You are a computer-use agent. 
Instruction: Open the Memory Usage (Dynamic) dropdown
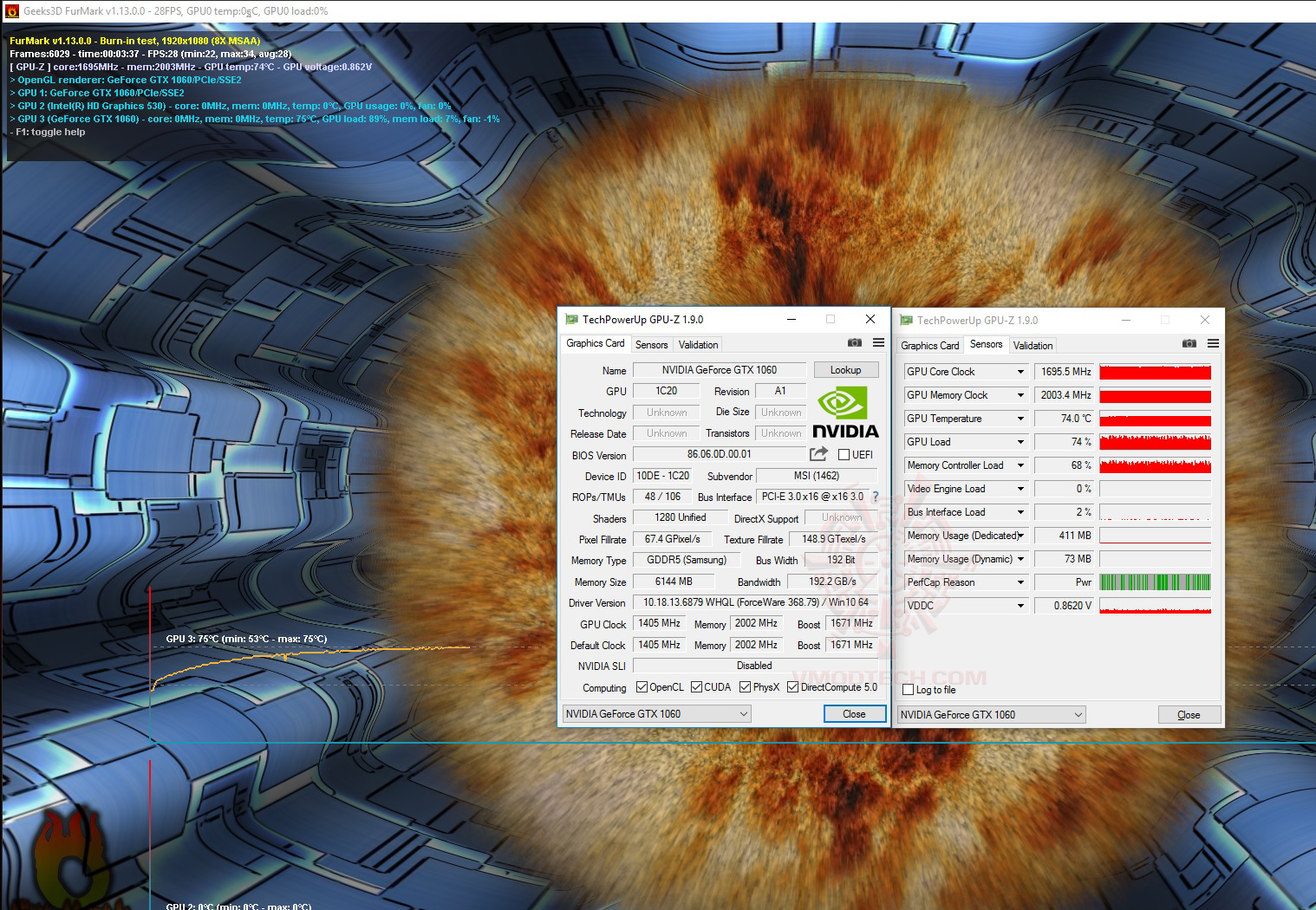[x=1020, y=559]
